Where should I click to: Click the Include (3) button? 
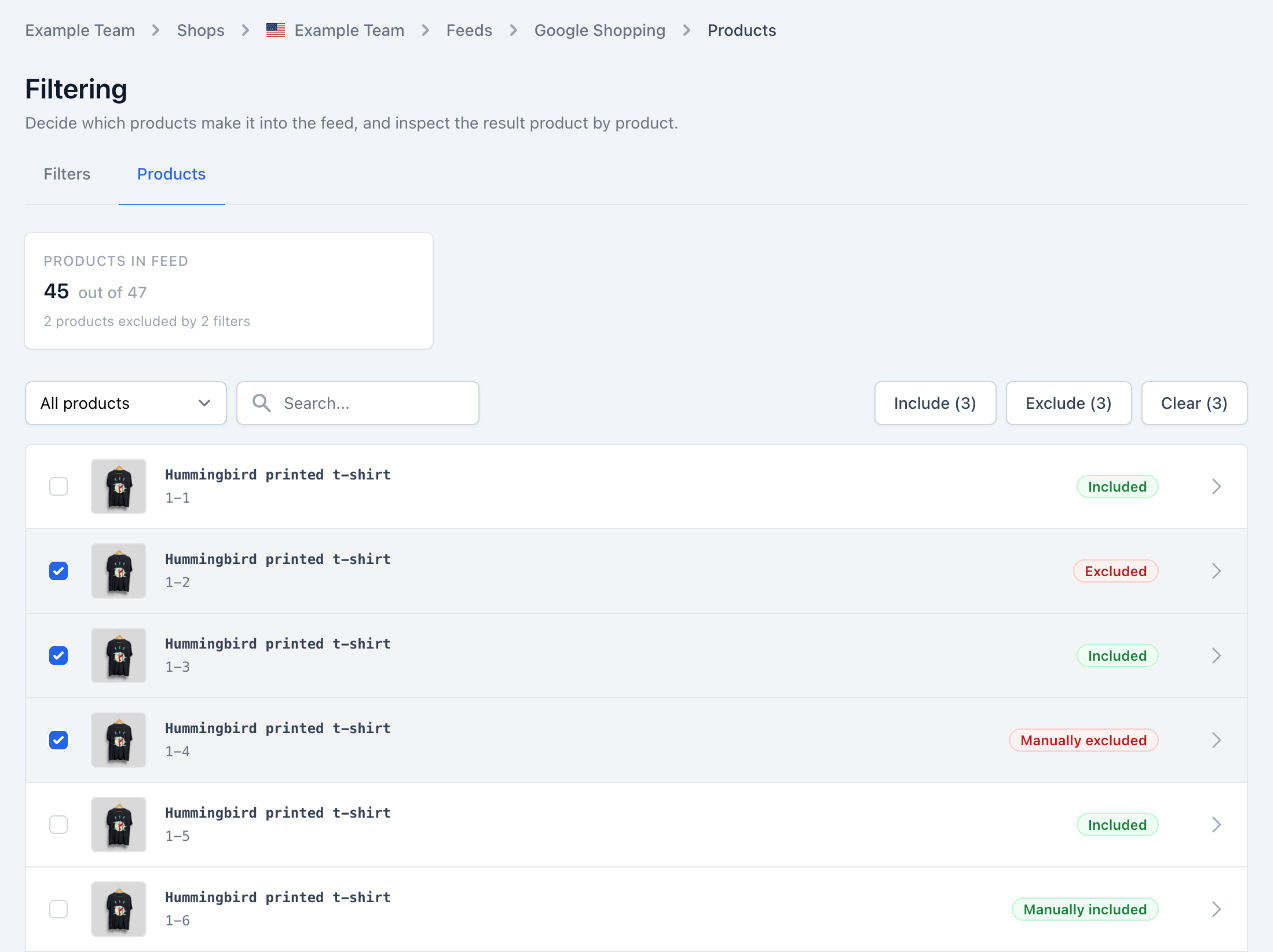coord(935,403)
